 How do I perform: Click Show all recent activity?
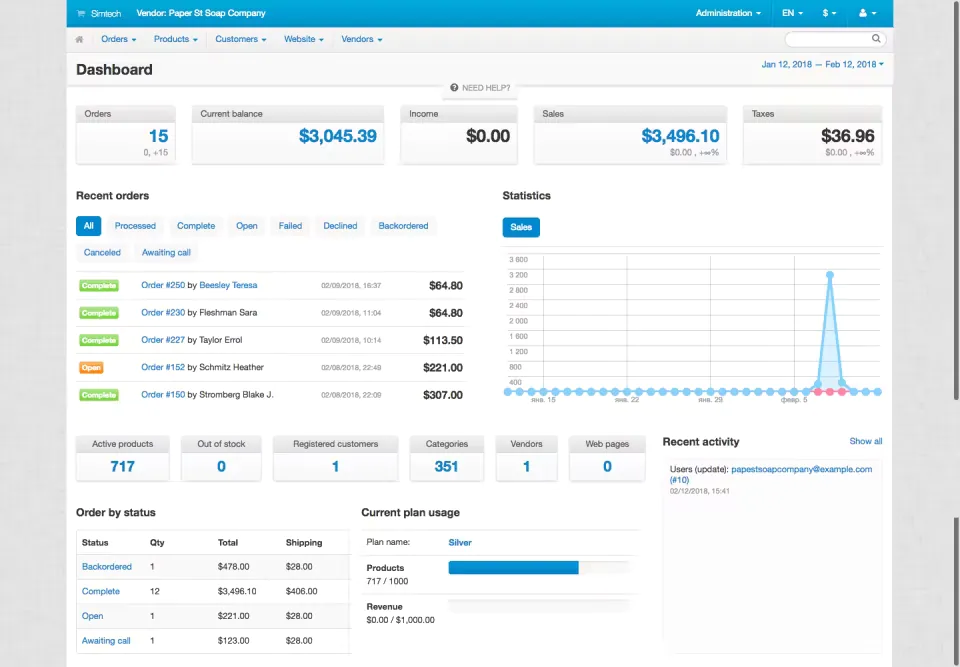(865, 441)
